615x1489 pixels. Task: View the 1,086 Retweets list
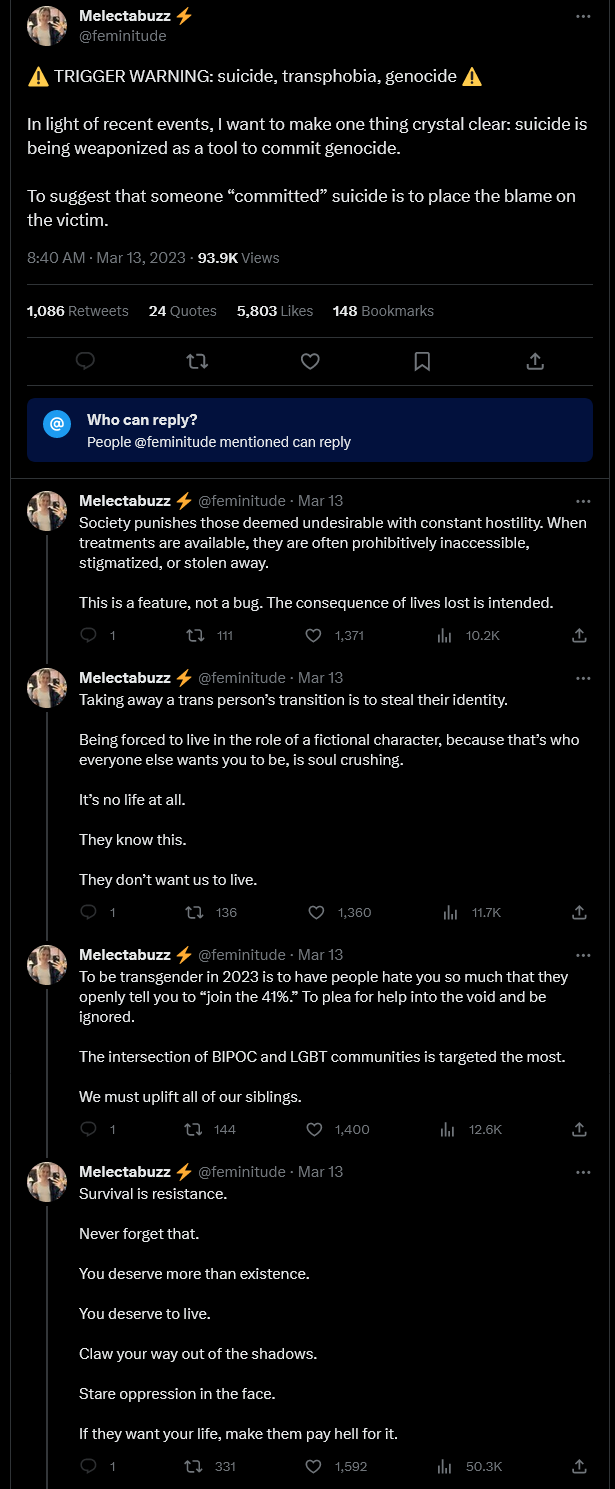point(78,311)
